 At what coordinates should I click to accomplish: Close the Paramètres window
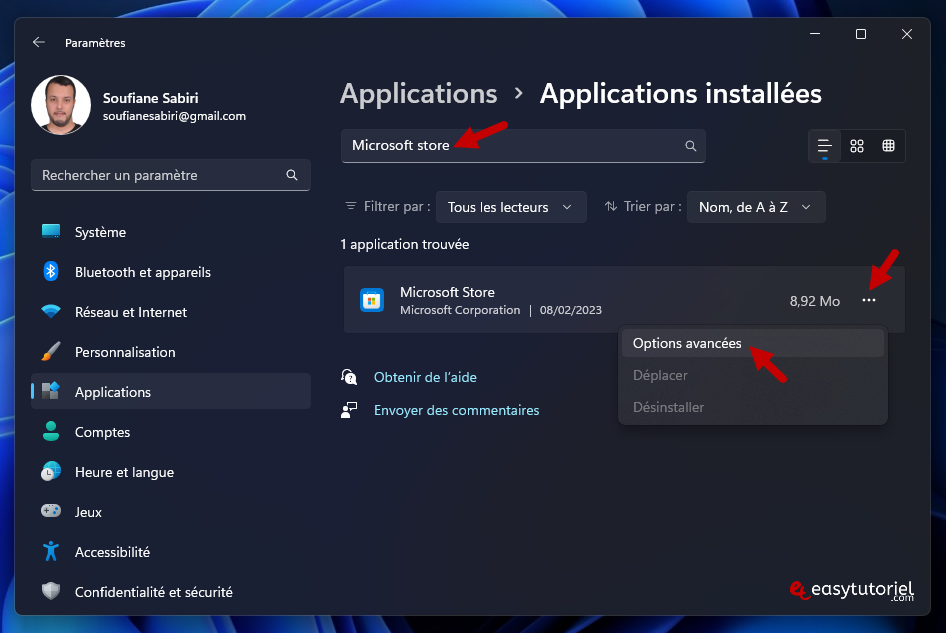coord(907,34)
